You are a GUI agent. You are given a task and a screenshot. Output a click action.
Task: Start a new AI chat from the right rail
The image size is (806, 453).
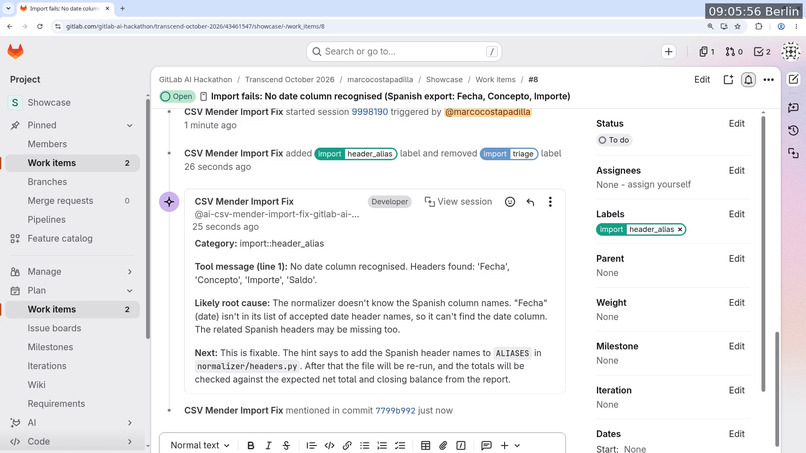coord(793,107)
